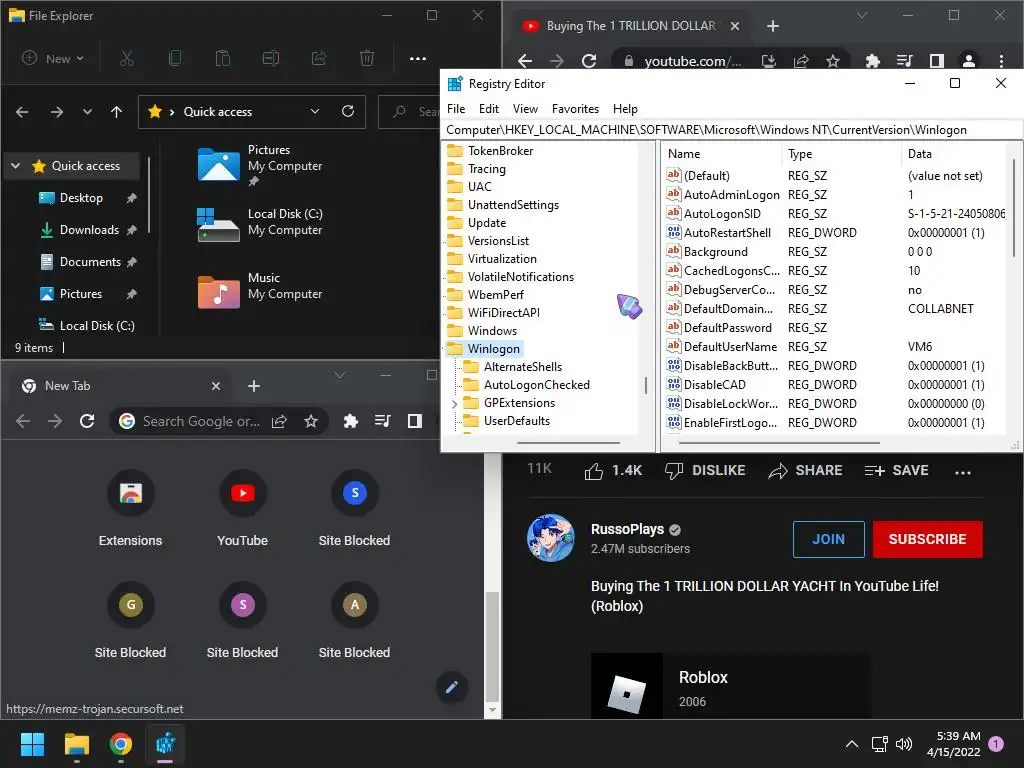This screenshot has height=768, width=1024.
Task: Reload the New Tab page
Action: click(87, 421)
